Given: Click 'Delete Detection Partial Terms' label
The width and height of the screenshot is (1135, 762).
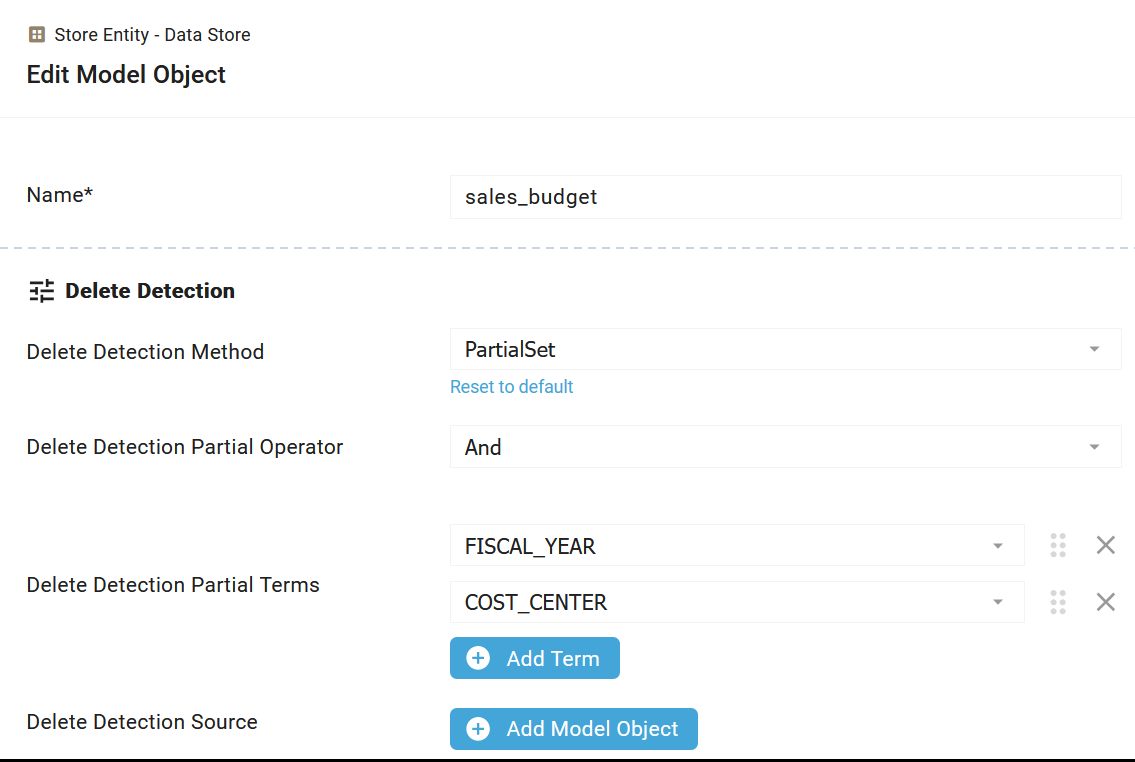Looking at the screenshot, I should point(173,585).
